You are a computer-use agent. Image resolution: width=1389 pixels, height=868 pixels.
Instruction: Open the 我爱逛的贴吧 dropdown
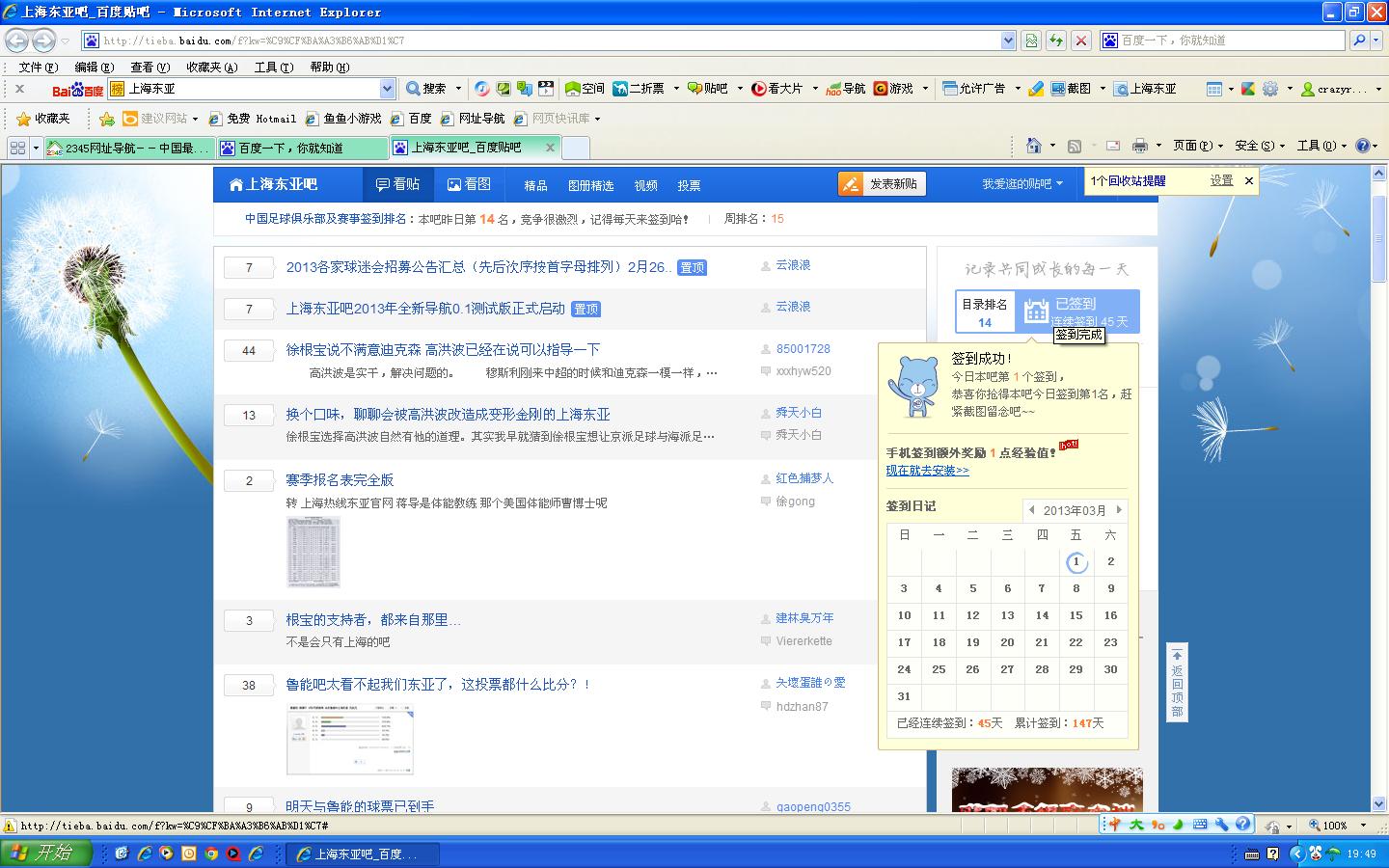pos(1022,184)
